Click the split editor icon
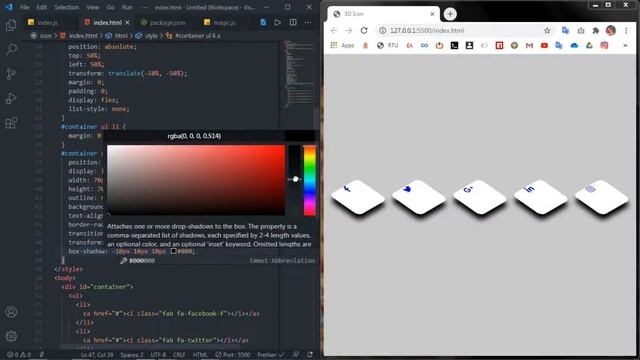Screen dimensions: 640x360 [293, 22]
